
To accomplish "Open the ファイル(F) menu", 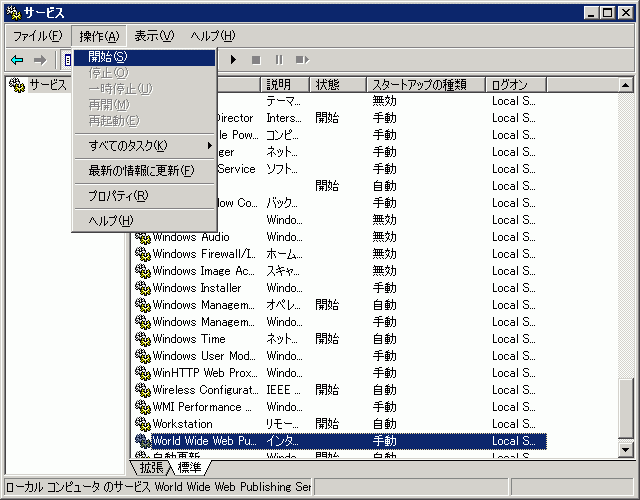I will pyautogui.click(x=38, y=36).
